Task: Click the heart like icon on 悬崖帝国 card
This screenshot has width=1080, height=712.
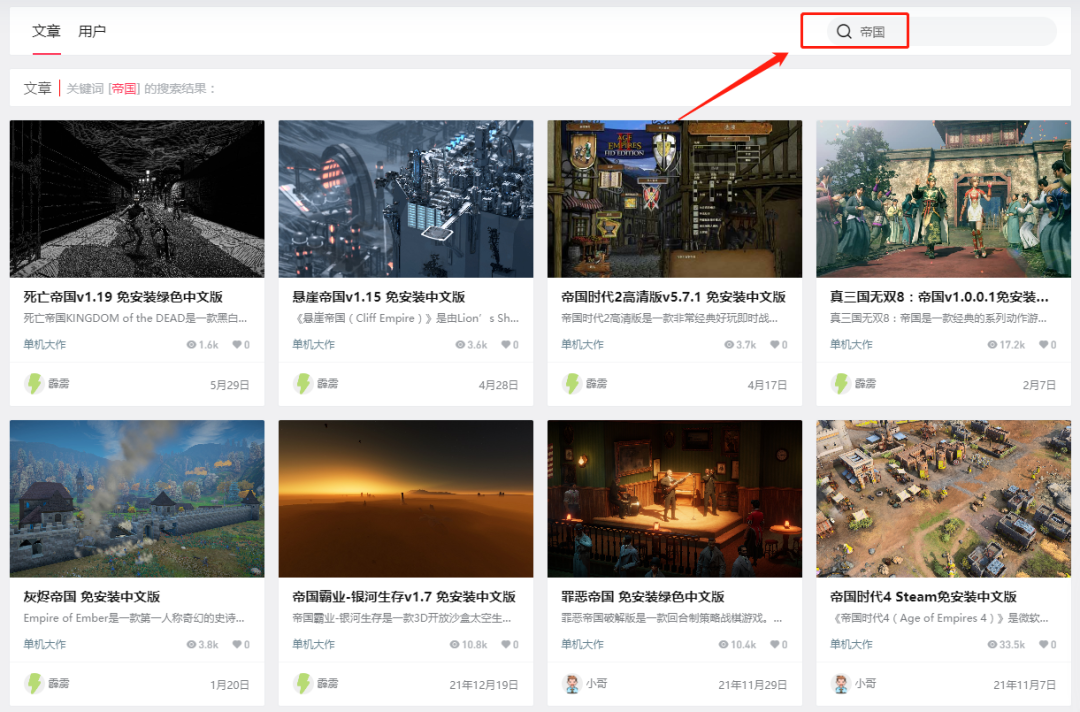Action: tap(506, 344)
